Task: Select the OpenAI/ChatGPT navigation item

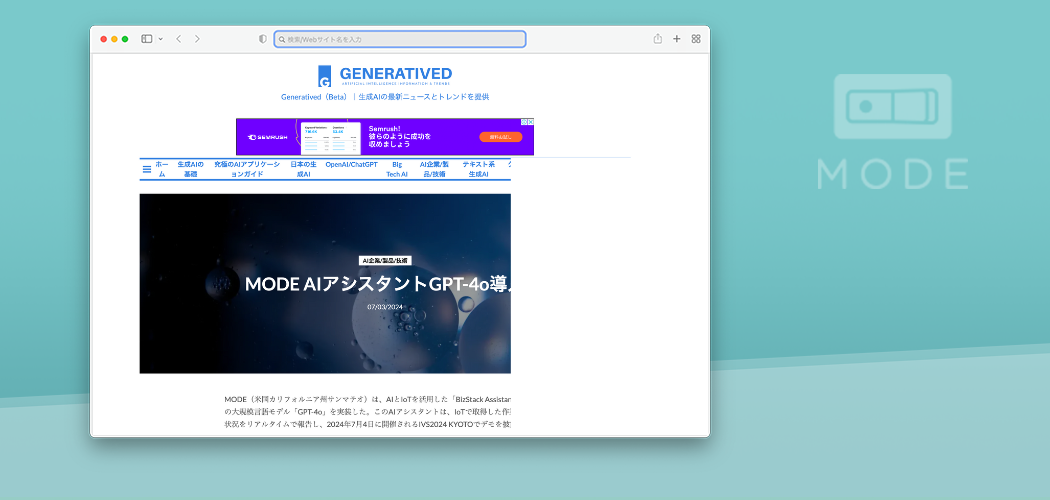Action: coord(352,164)
